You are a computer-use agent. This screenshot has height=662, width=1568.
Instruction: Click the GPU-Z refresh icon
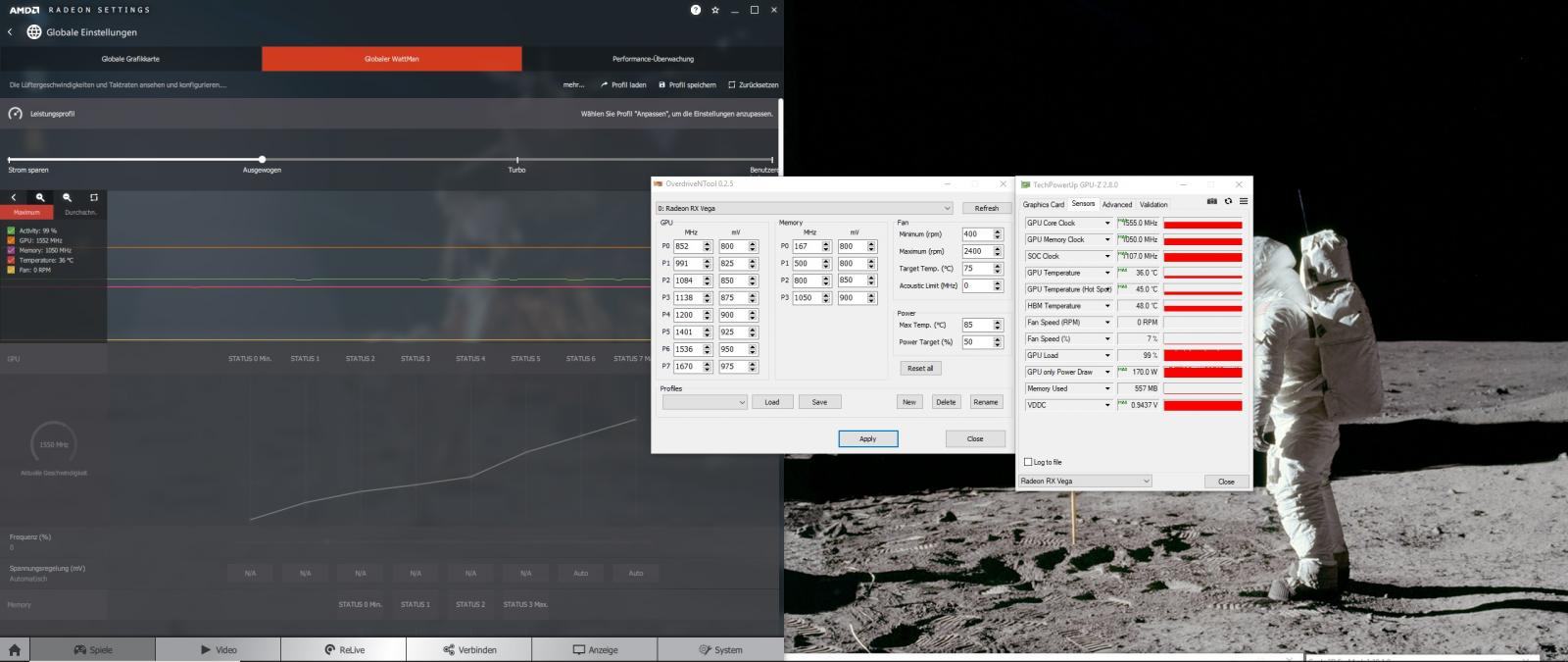point(1228,201)
